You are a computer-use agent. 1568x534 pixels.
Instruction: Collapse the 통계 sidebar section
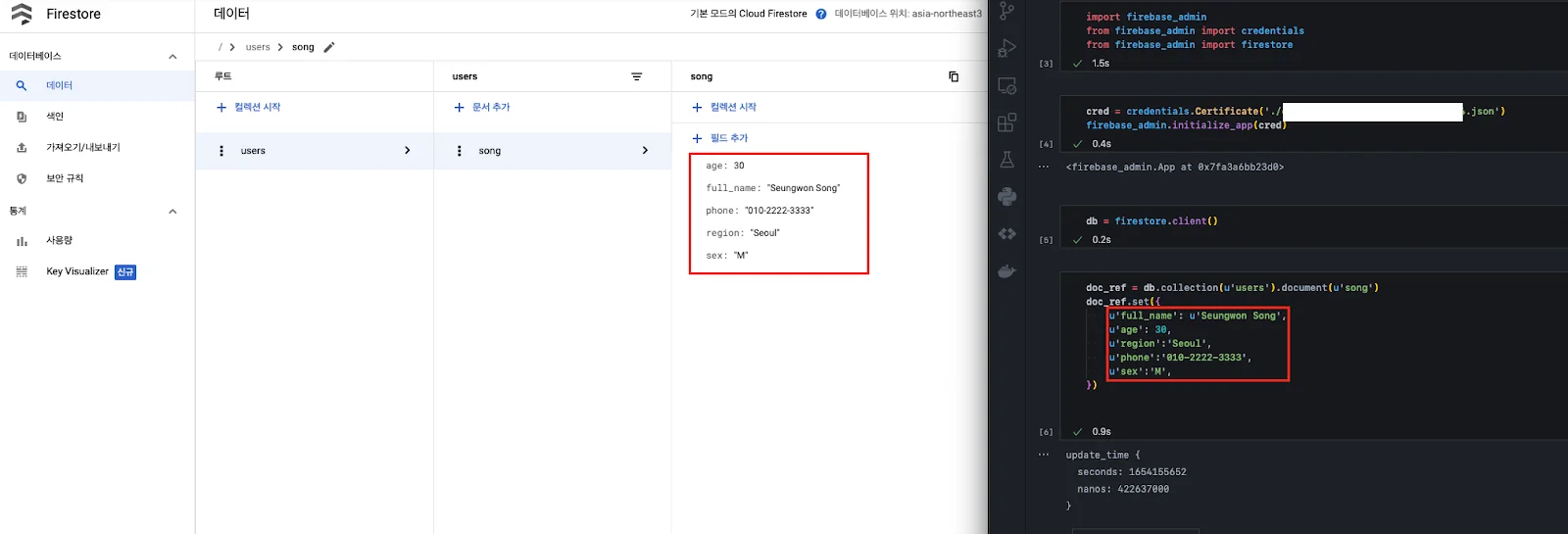click(172, 212)
